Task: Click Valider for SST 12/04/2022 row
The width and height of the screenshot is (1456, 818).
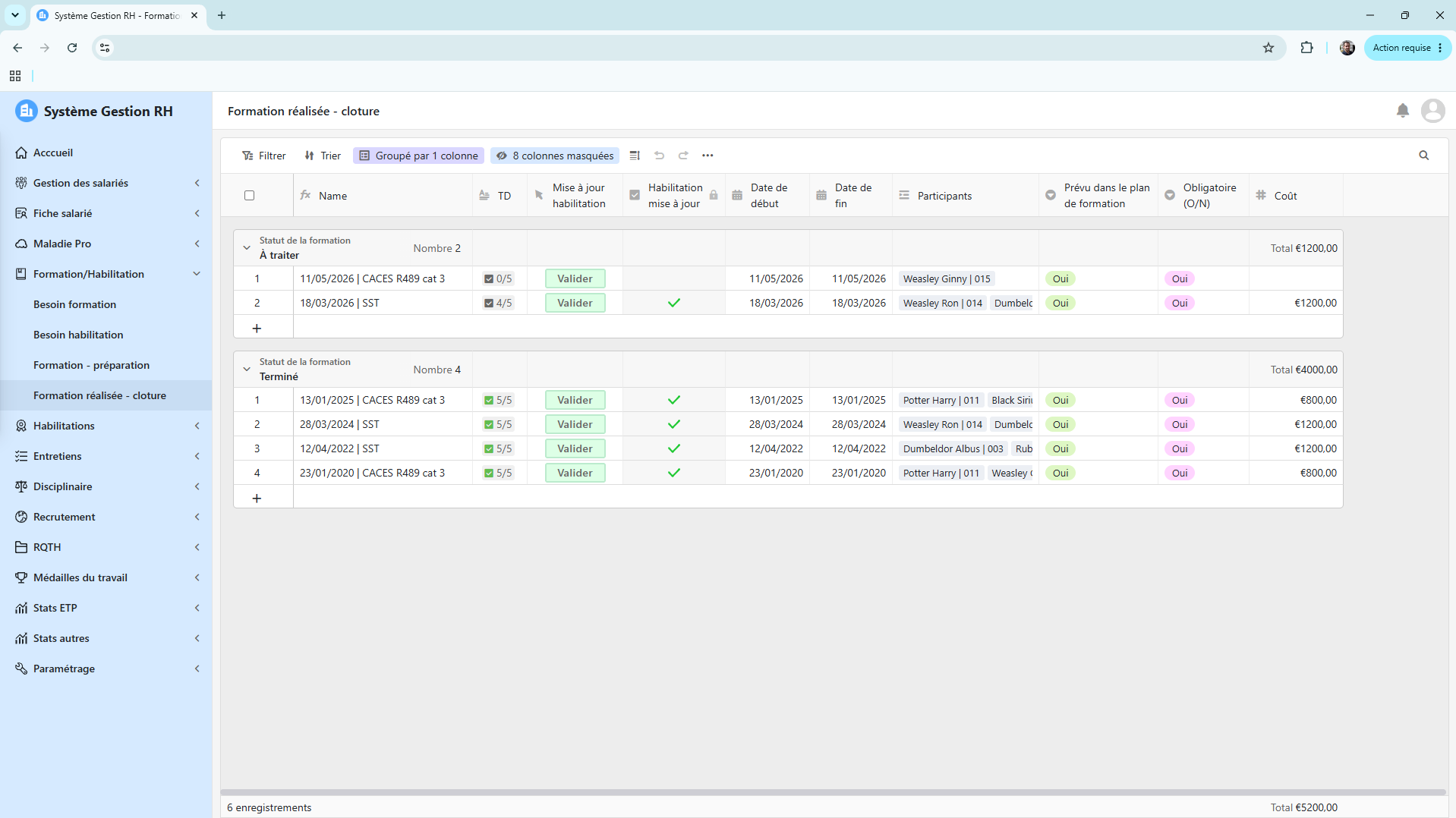Action: click(x=575, y=448)
